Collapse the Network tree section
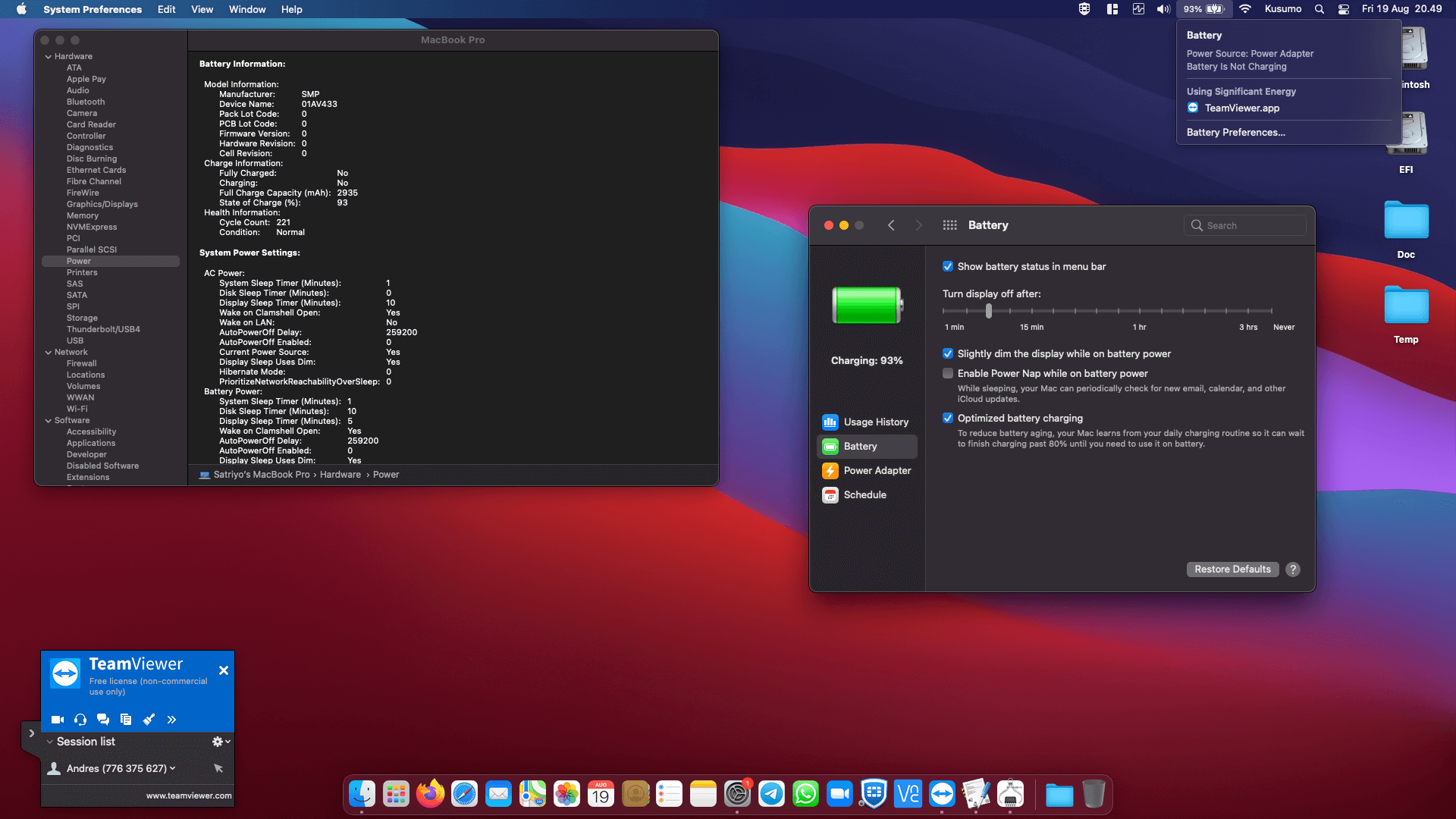This screenshot has width=1456, height=819. [x=49, y=353]
